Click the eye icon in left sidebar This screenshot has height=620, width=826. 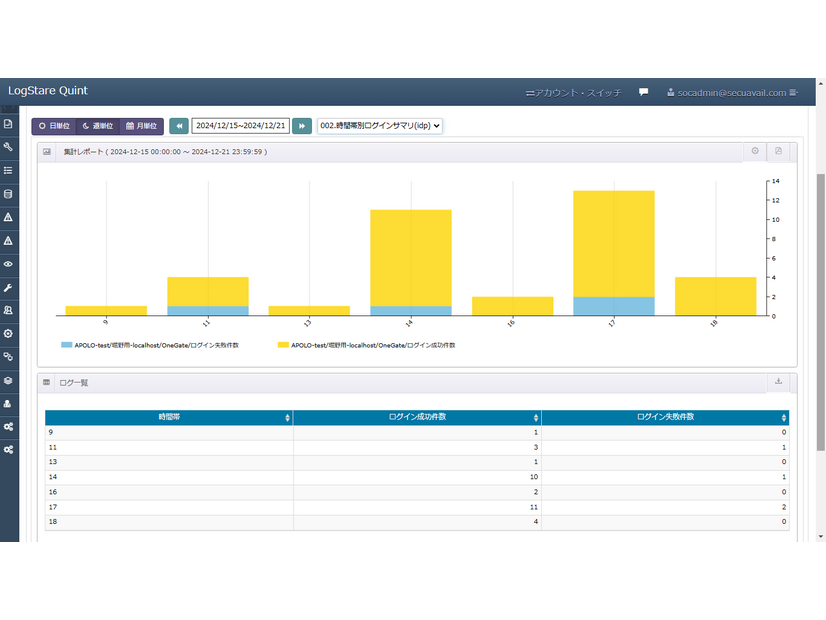click(x=8, y=264)
